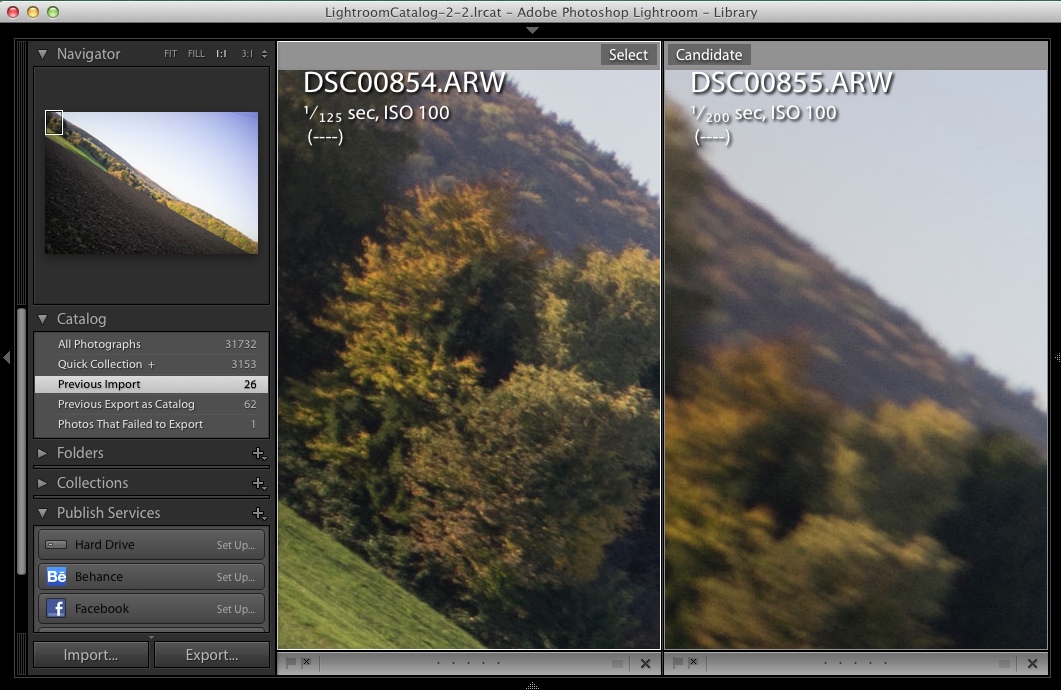Click the DSC00854.ARW Select photo

[x=469, y=359]
